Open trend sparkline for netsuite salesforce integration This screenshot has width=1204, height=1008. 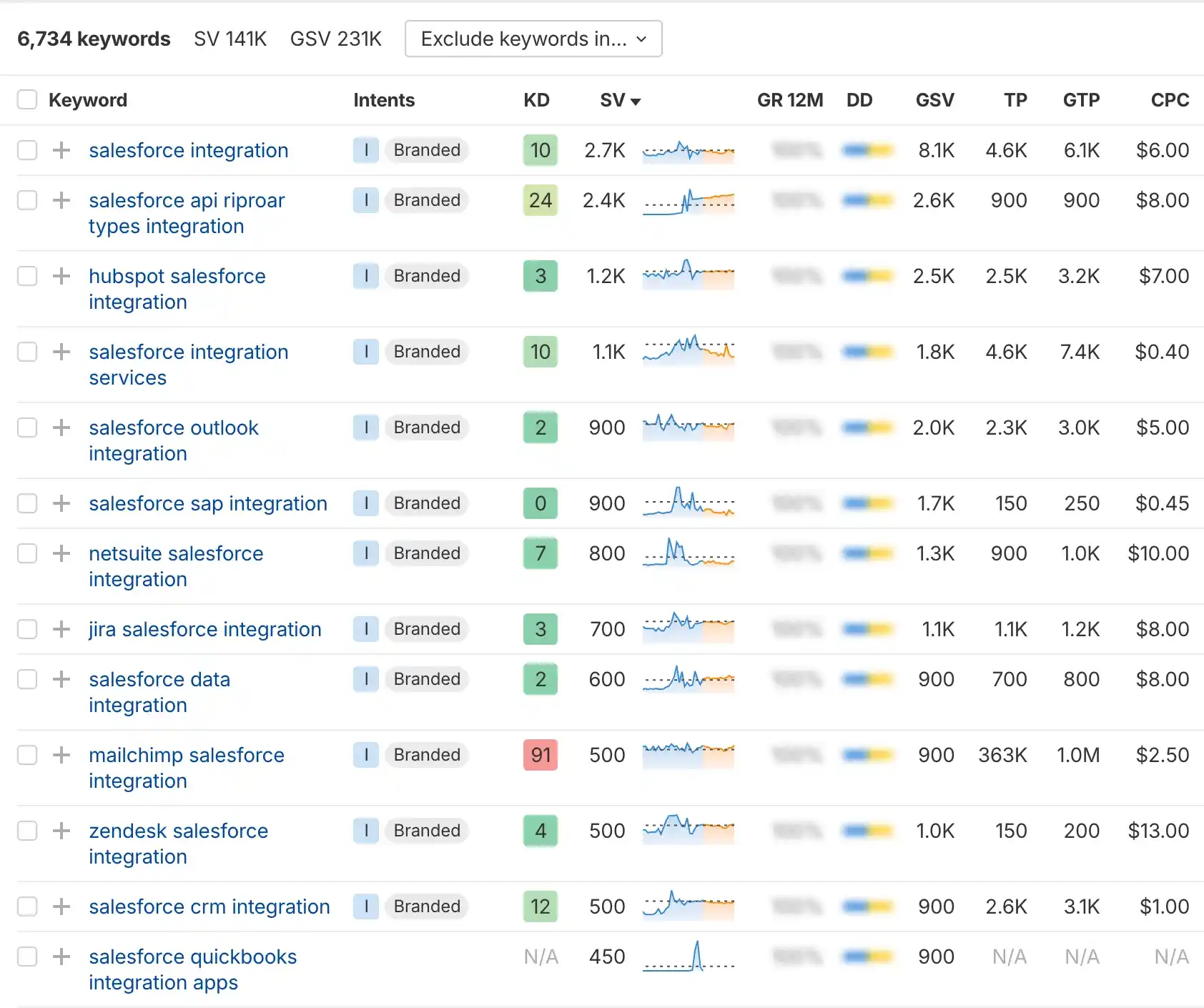tap(689, 553)
